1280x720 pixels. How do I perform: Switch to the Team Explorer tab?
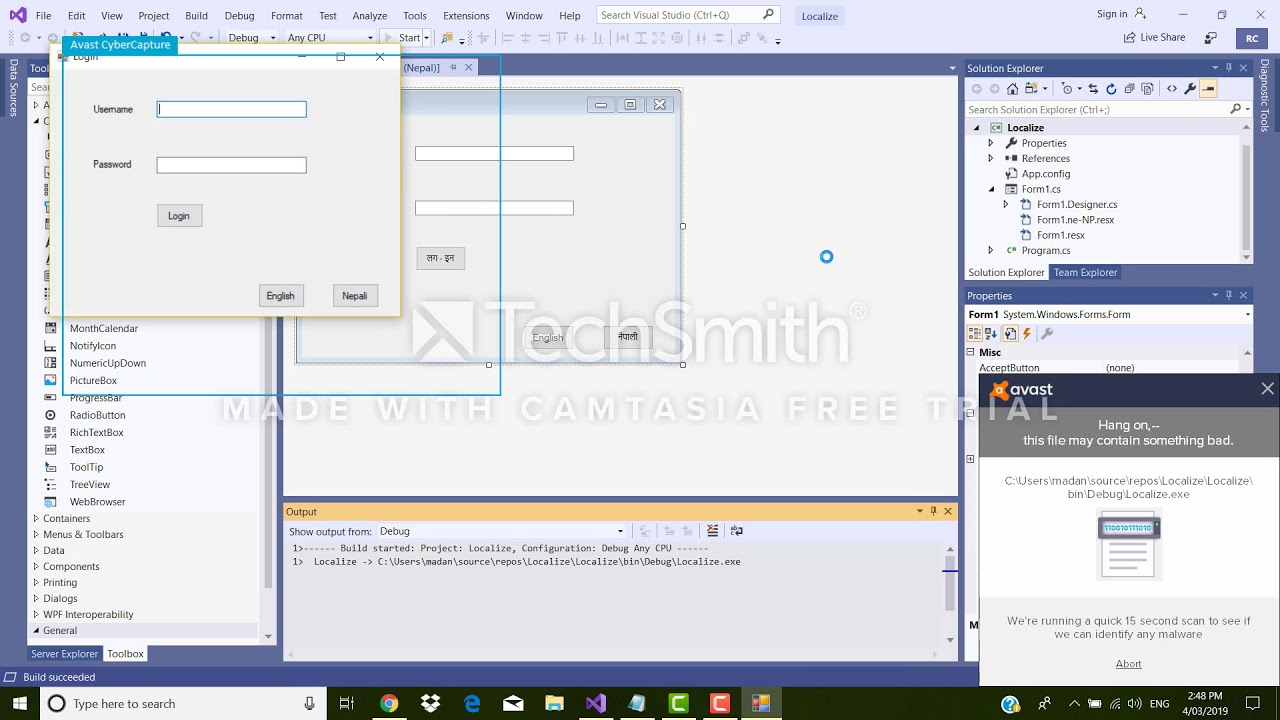tap(1085, 272)
